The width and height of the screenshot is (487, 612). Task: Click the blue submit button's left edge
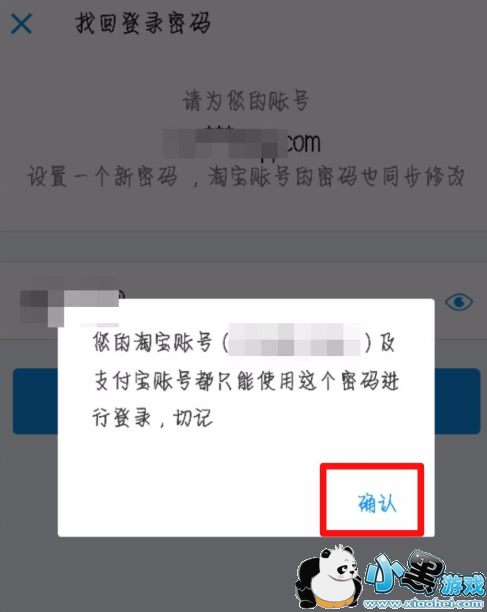tap(35, 401)
